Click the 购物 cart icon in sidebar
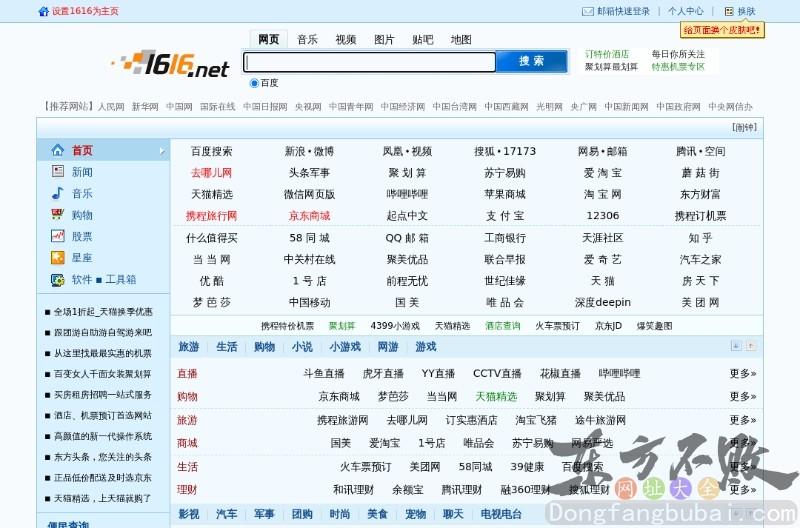This screenshot has width=800, height=528. (58, 214)
